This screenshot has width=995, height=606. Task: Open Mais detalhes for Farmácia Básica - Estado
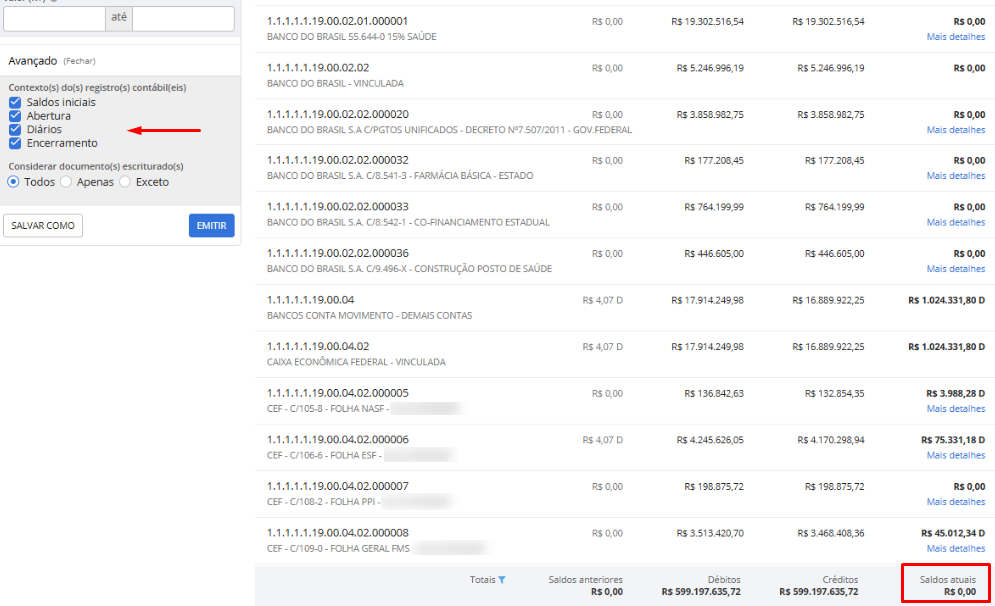pos(956,176)
